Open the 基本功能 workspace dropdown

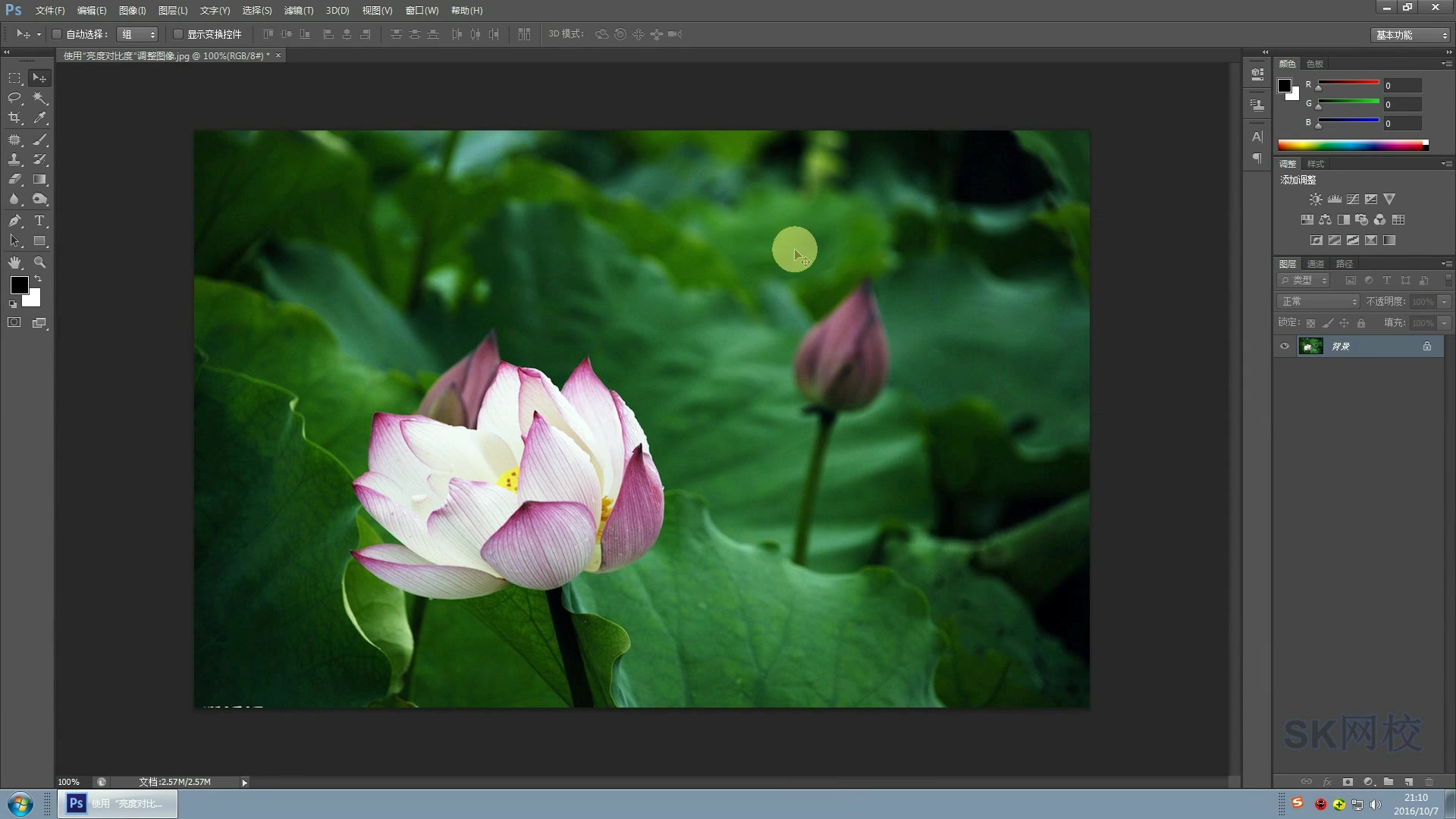(1411, 35)
